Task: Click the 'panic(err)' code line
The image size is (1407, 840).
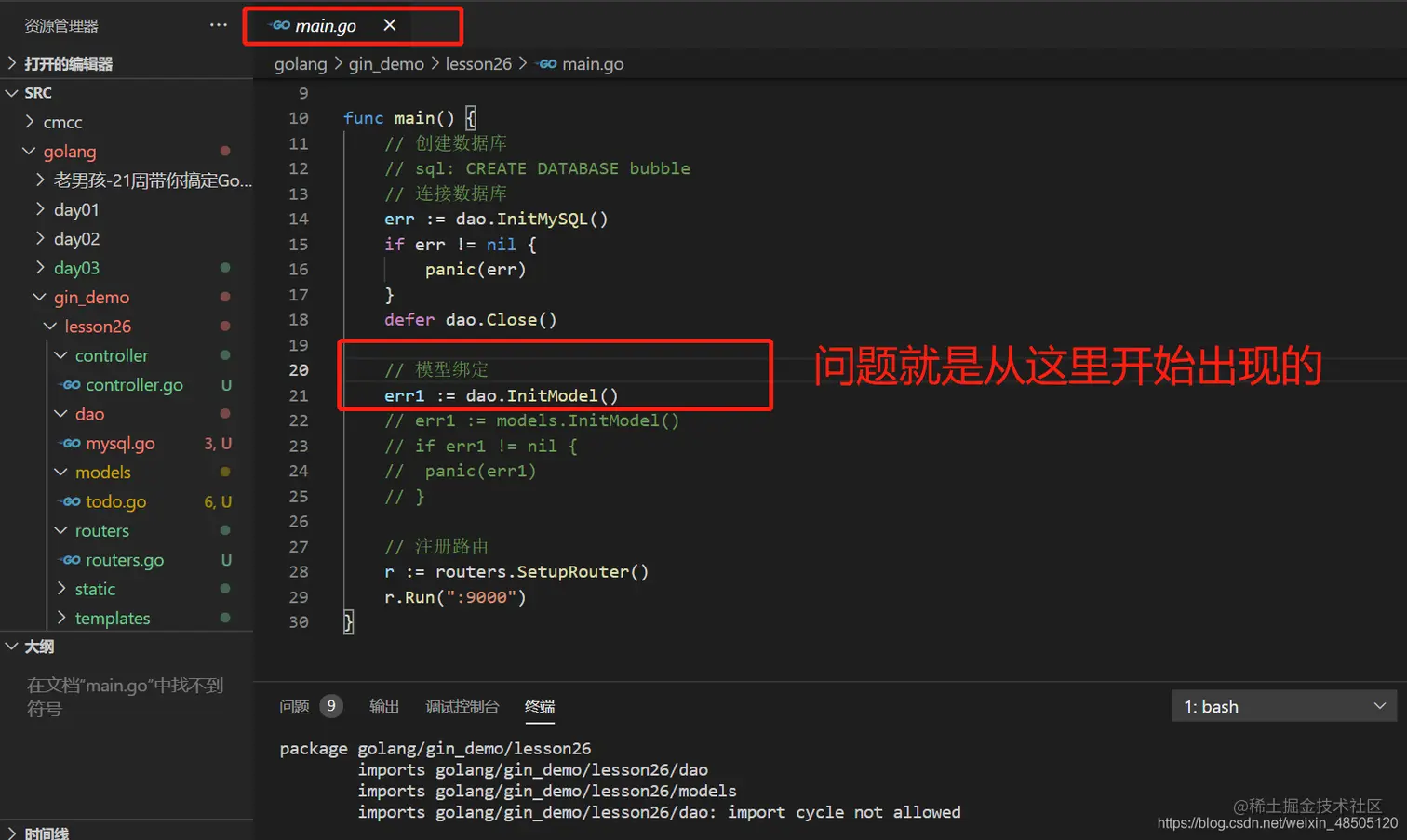Action: (x=476, y=270)
